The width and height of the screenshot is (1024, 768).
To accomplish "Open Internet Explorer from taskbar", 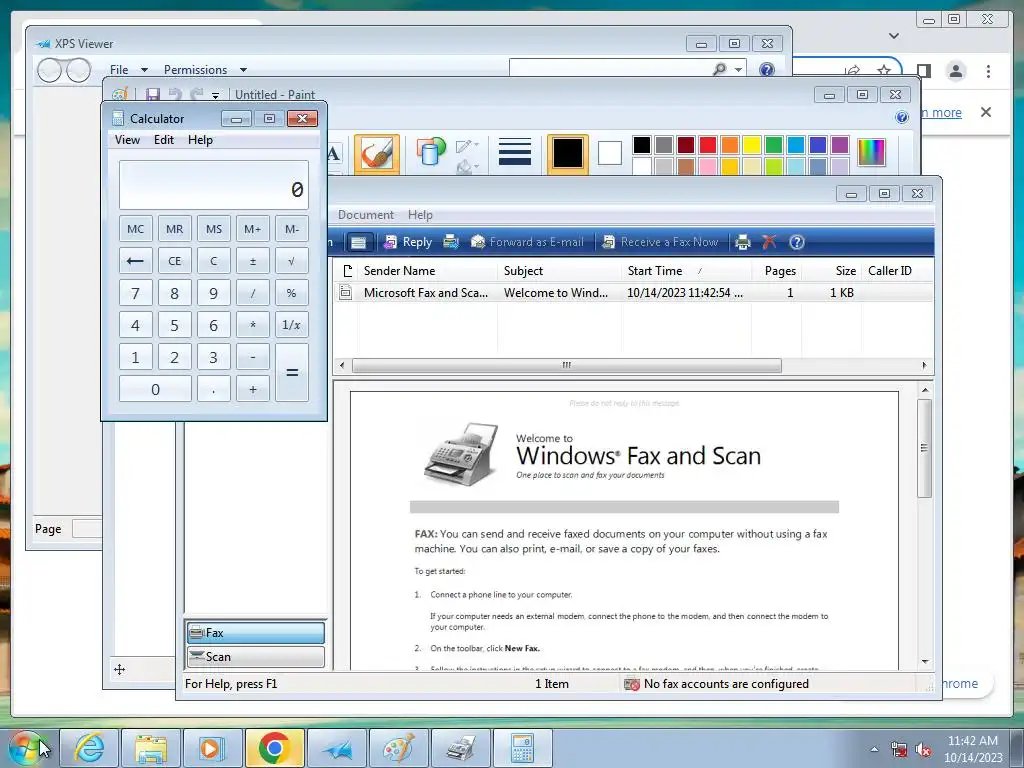I will click(89, 748).
